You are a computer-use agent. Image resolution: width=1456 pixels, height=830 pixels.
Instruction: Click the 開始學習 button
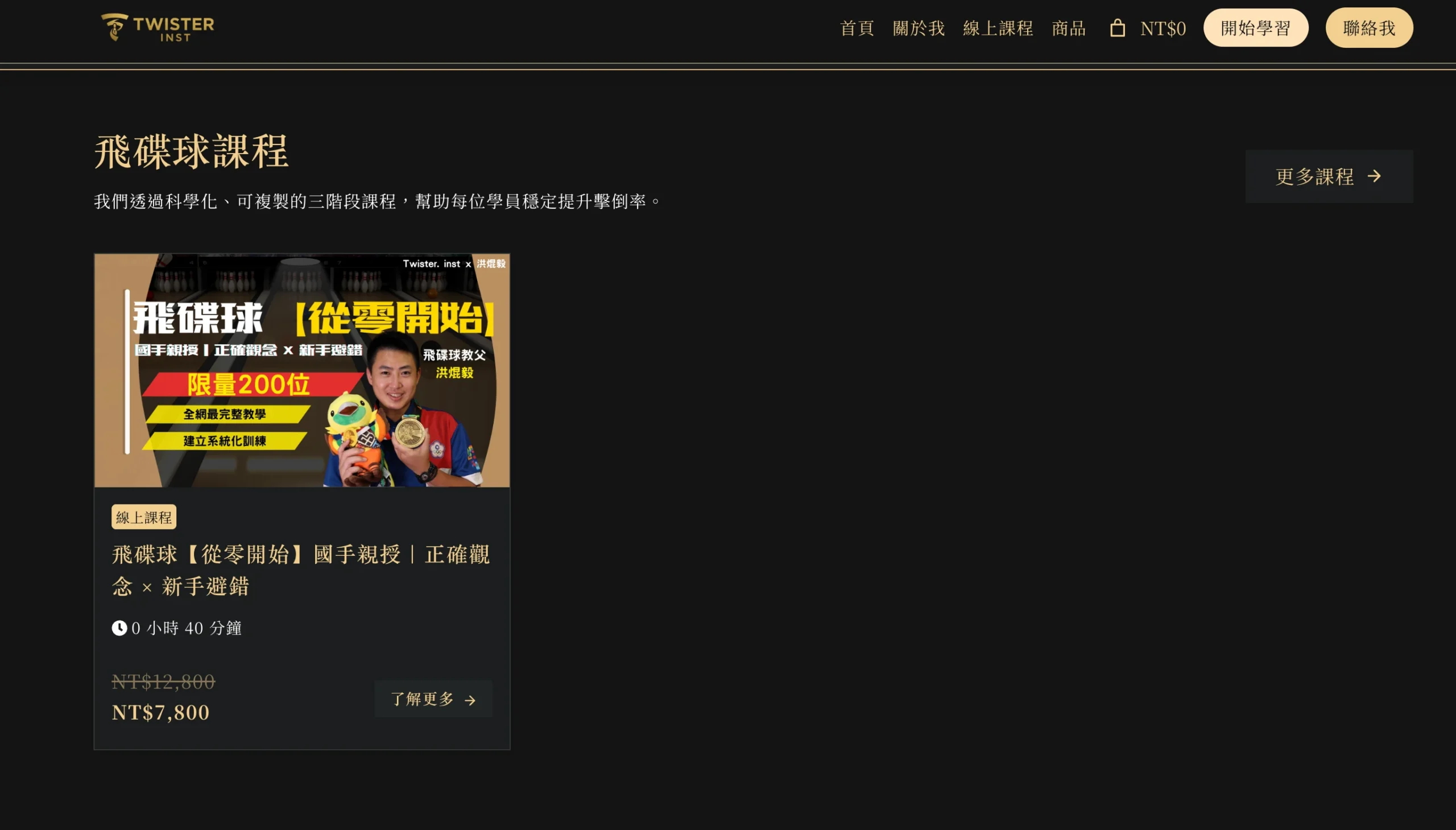pyautogui.click(x=1255, y=27)
